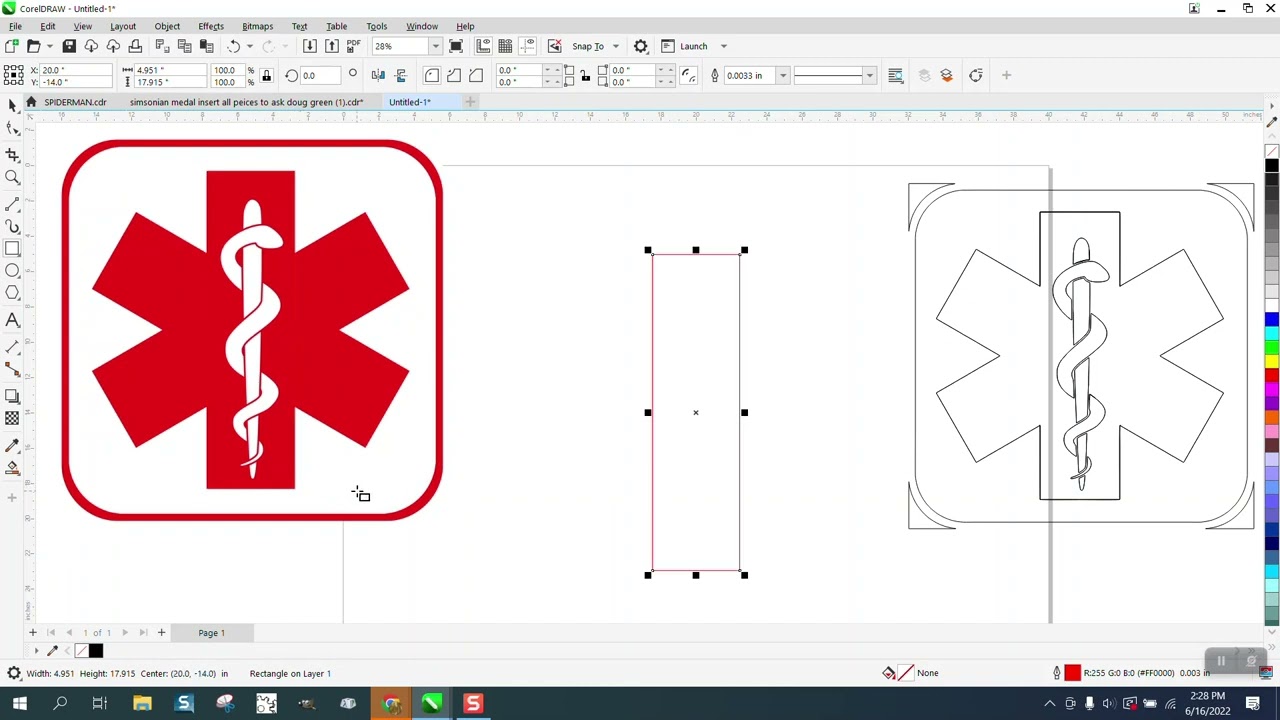Expand the Snap To dropdown
The image size is (1280, 720).
click(x=615, y=46)
